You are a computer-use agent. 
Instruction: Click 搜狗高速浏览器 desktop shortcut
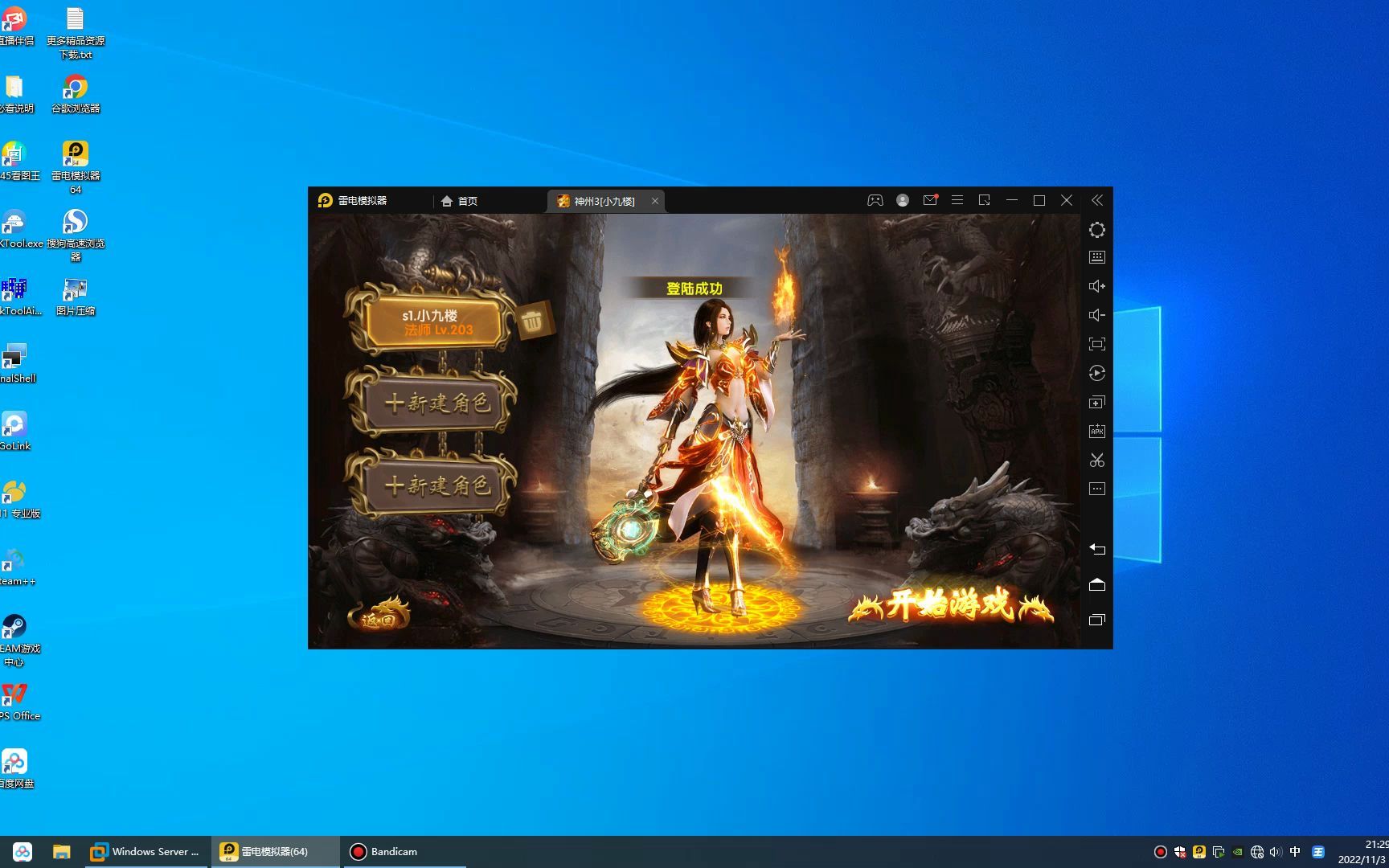[76, 235]
